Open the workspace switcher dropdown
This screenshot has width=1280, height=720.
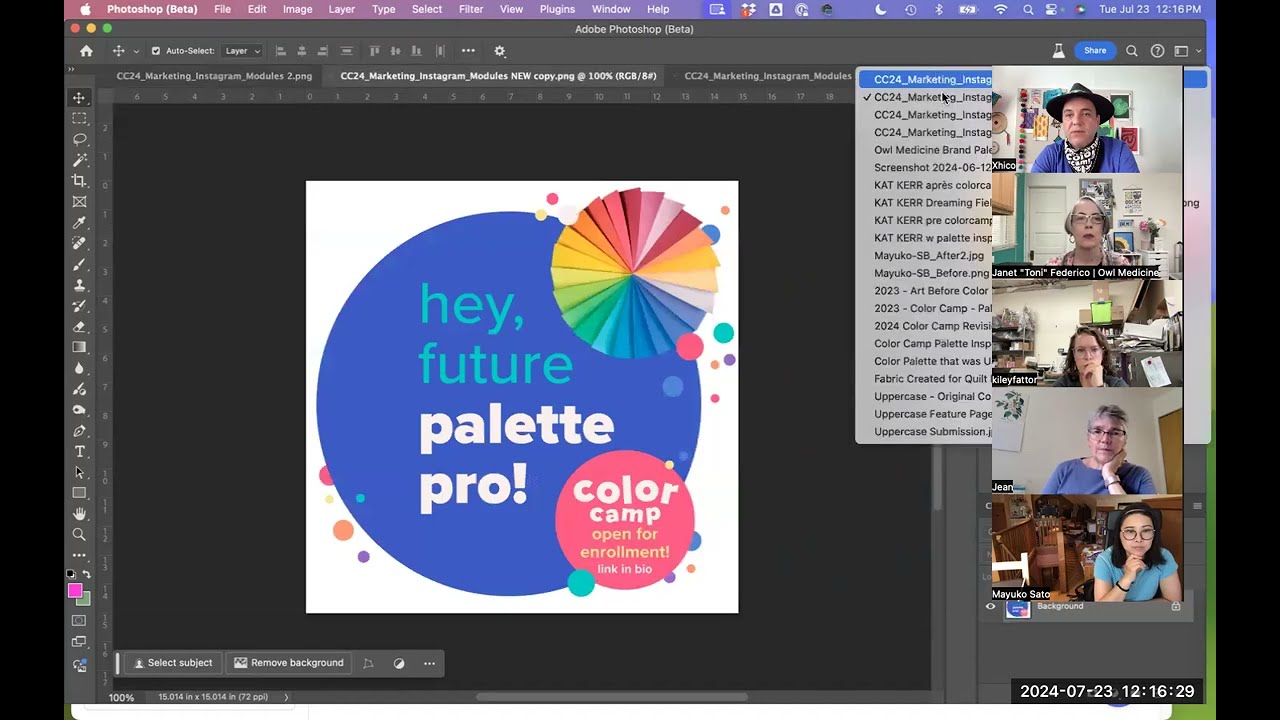tap(1186, 51)
